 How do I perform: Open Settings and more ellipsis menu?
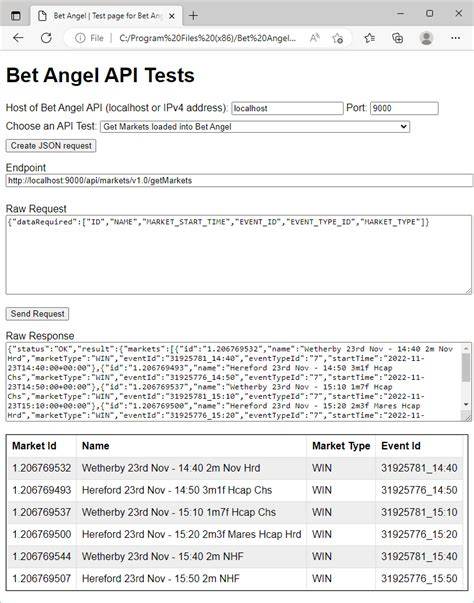click(x=456, y=38)
